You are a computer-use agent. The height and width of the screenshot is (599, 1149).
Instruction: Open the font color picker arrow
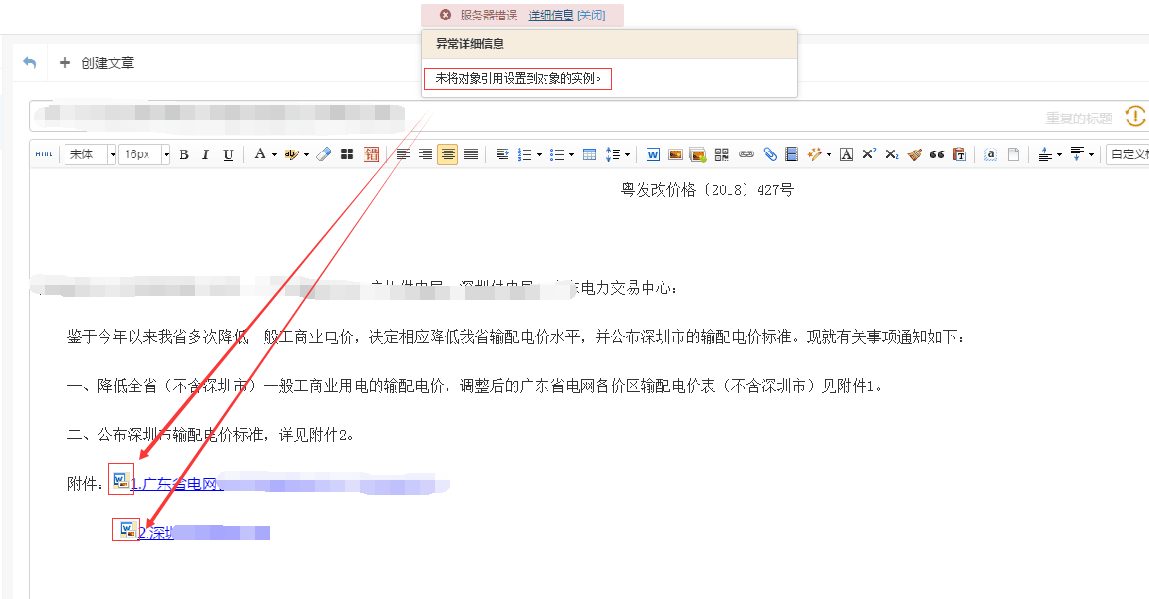pos(274,155)
